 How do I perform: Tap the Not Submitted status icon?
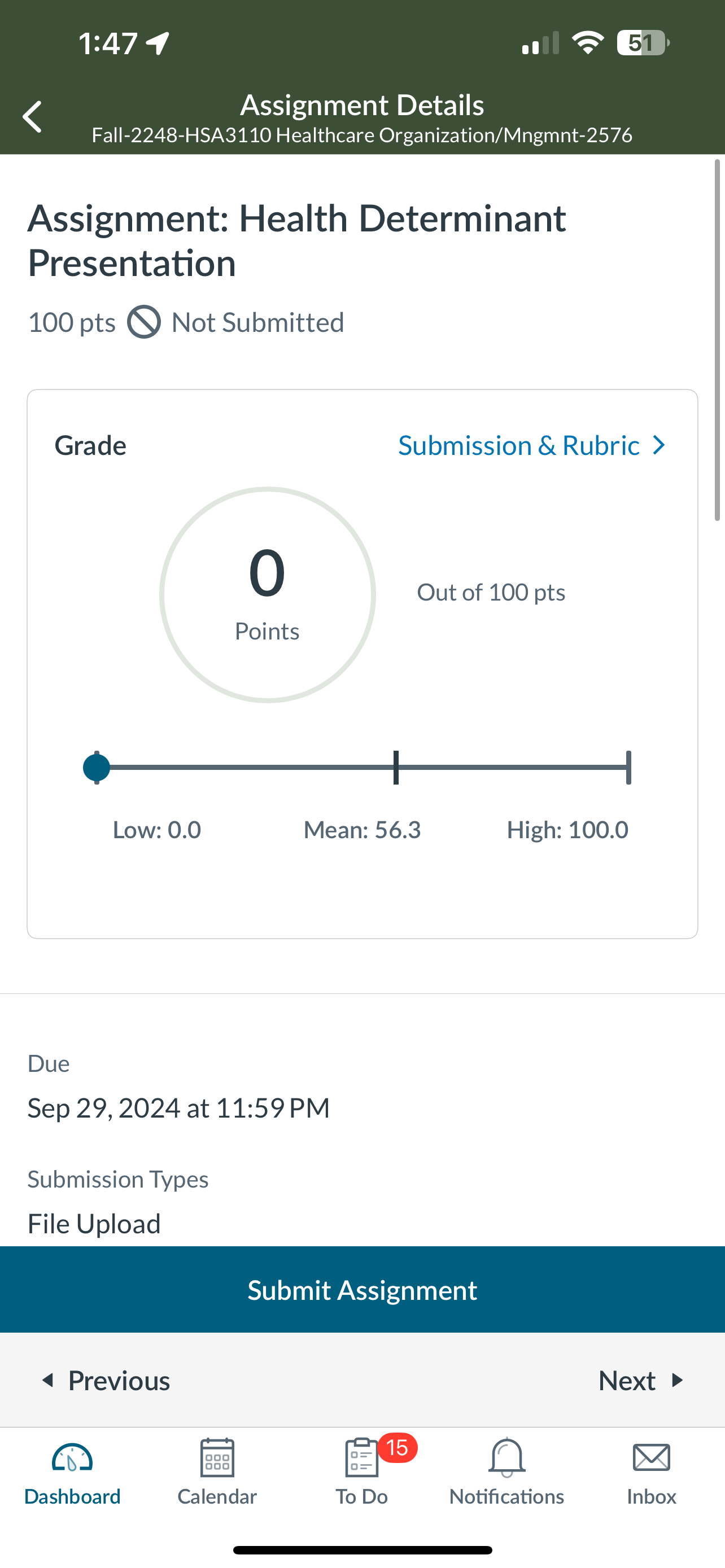click(143, 322)
